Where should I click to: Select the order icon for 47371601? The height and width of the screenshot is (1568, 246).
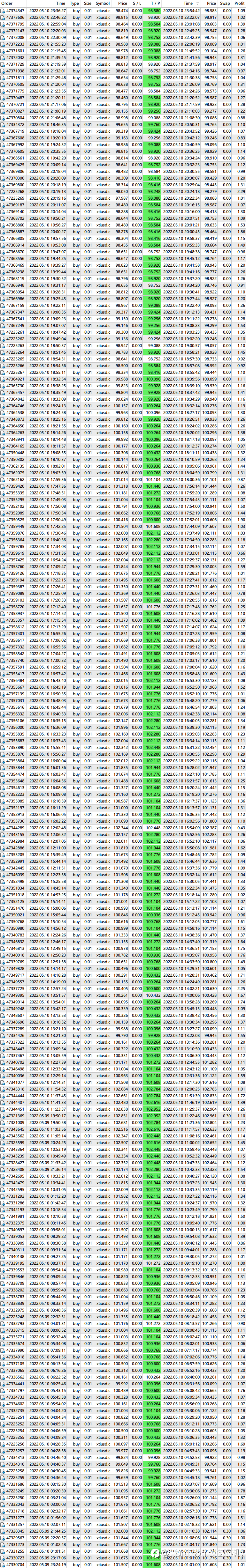pos(3,50)
